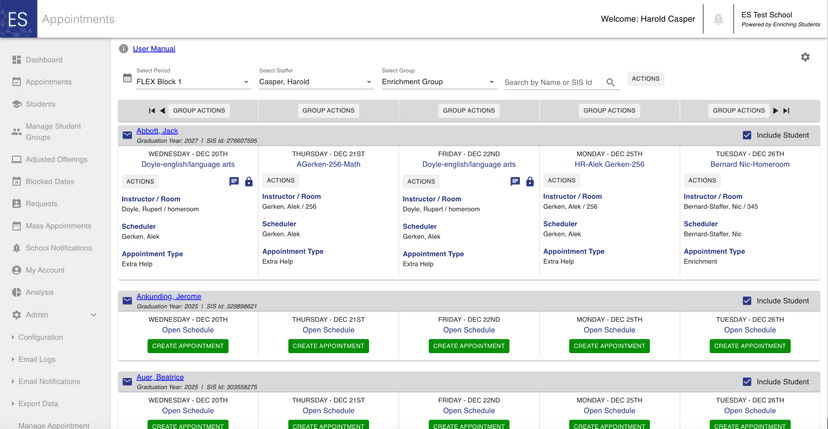
Task: Click the Students graduation cap icon
Action: pos(16,104)
